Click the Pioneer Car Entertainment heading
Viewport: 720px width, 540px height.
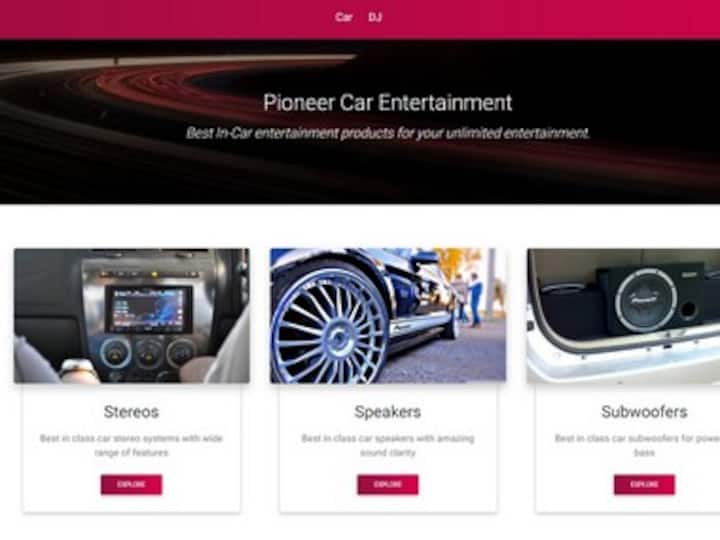388,102
